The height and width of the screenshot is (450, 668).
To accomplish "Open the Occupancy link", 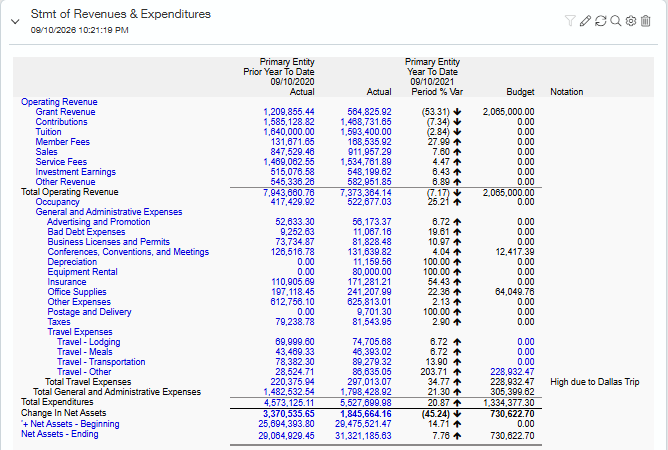I will tap(58, 202).
